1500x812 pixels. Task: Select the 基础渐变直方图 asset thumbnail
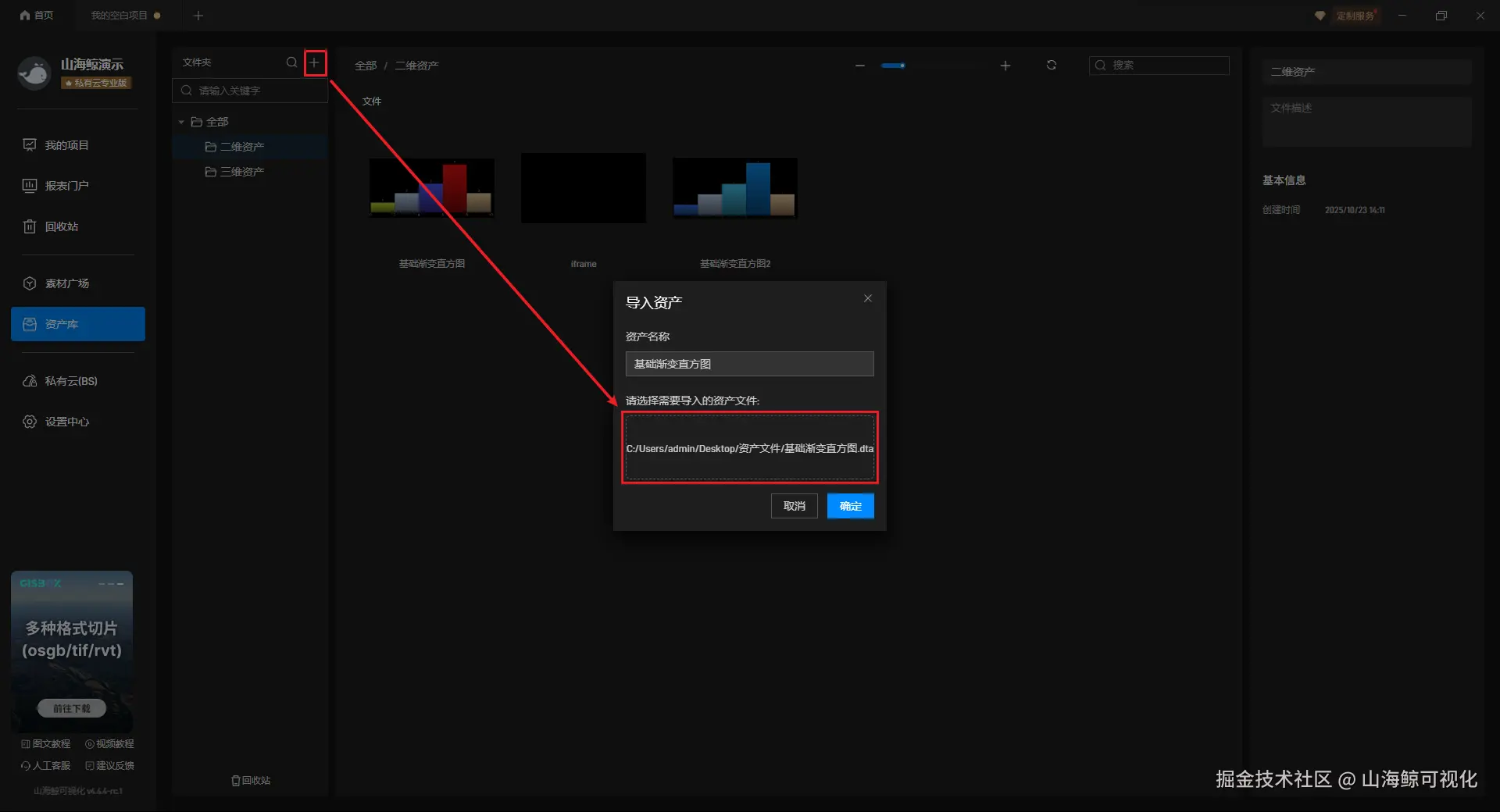pos(432,187)
